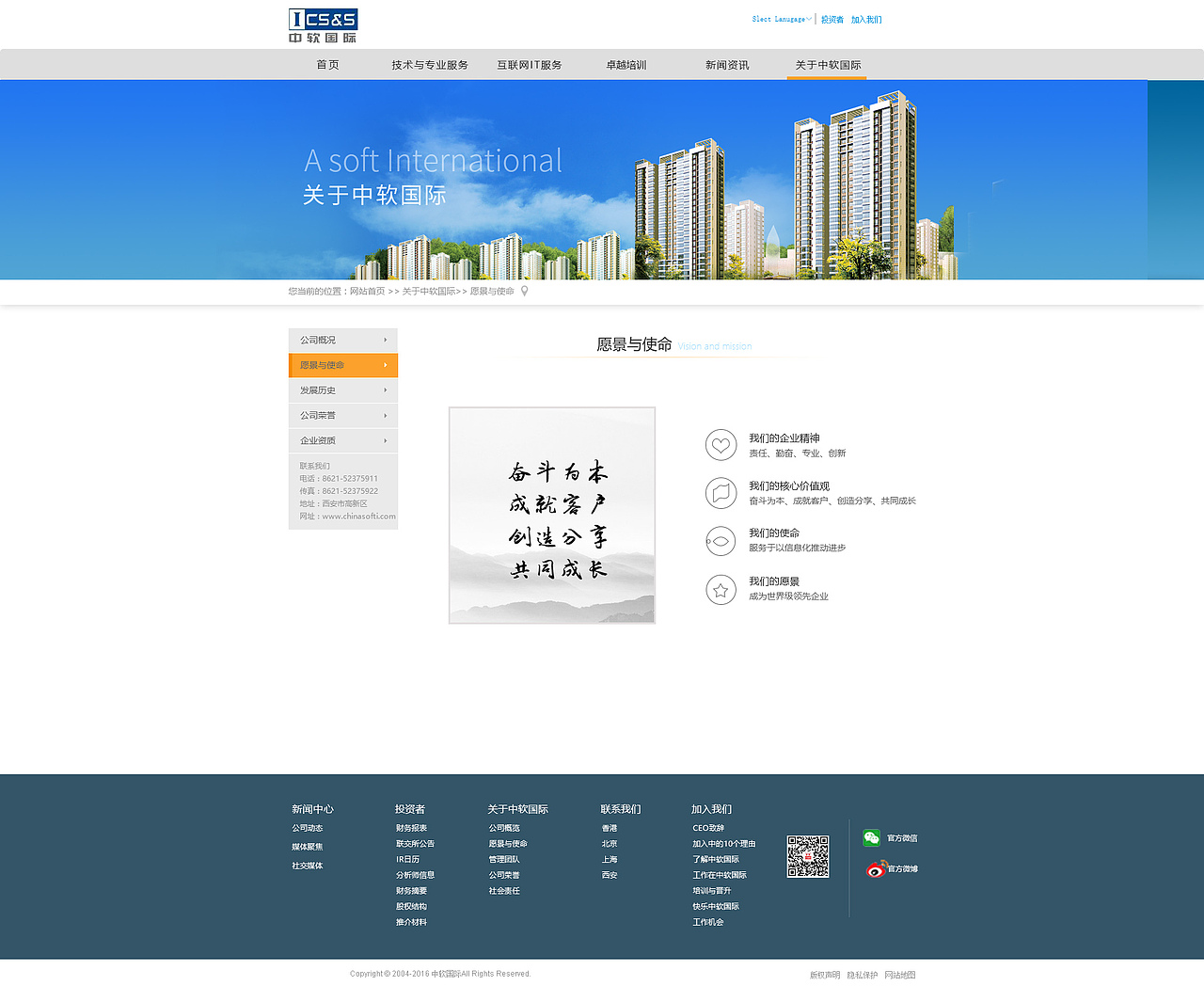Click the WeChat 官方微信 icon in footer
1204x1002 pixels.
[x=871, y=837]
